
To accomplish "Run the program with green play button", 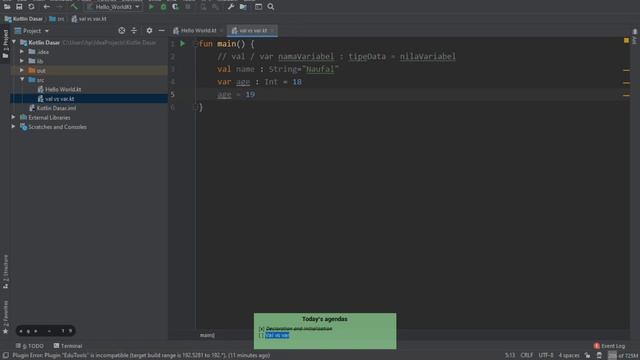I will pyautogui.click(x=151, y=7).
